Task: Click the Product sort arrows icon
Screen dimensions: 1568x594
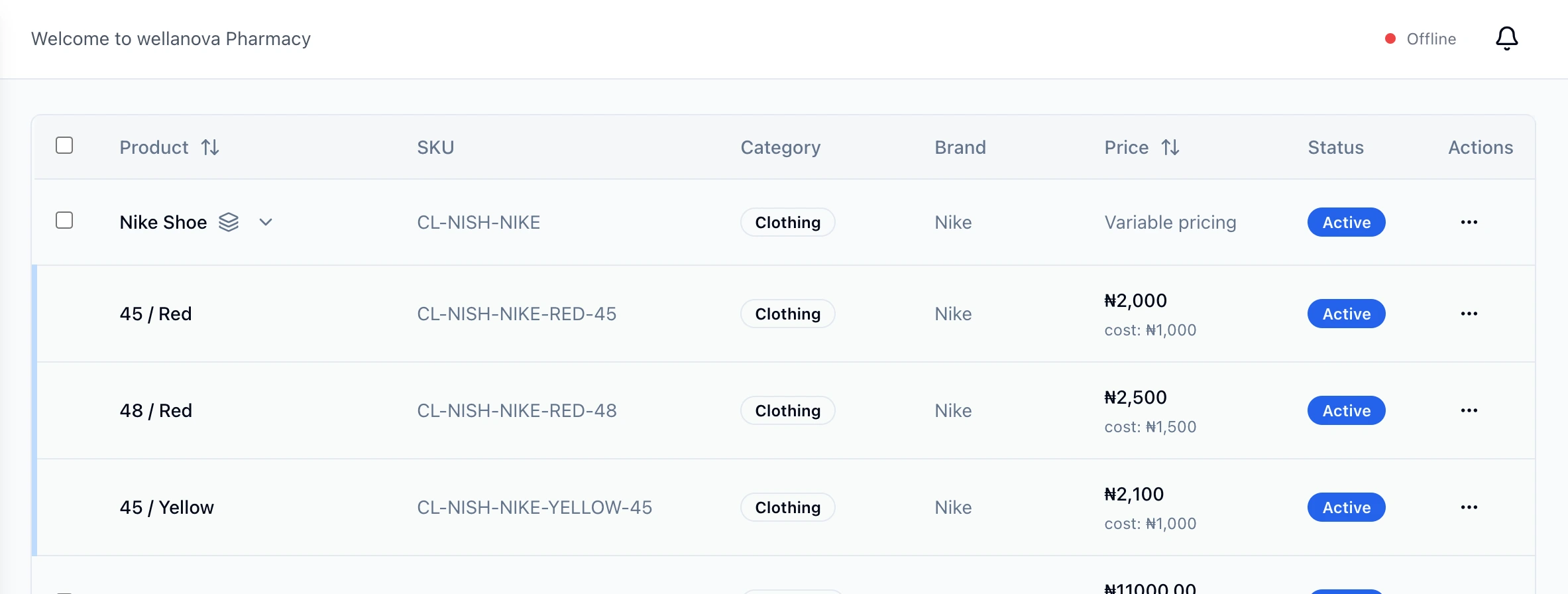Action: (x=210, y=147)
